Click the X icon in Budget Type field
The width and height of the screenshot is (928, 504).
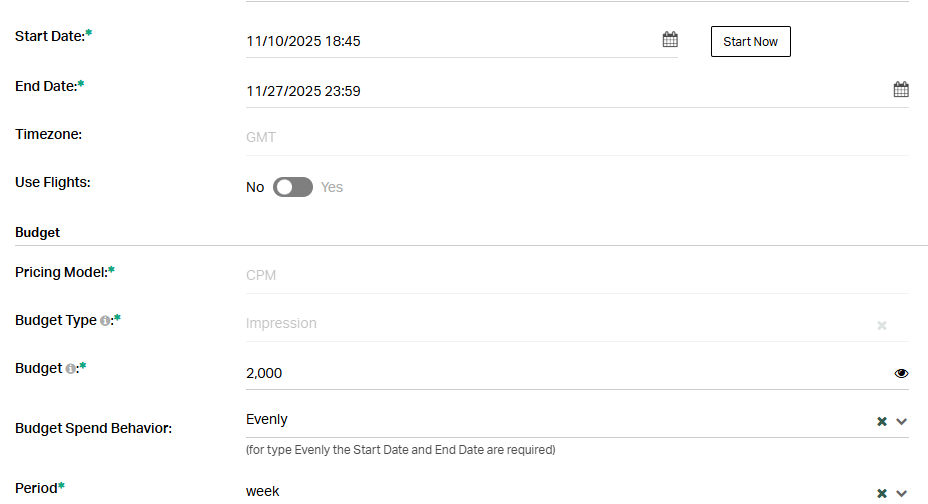coord(882,325)
